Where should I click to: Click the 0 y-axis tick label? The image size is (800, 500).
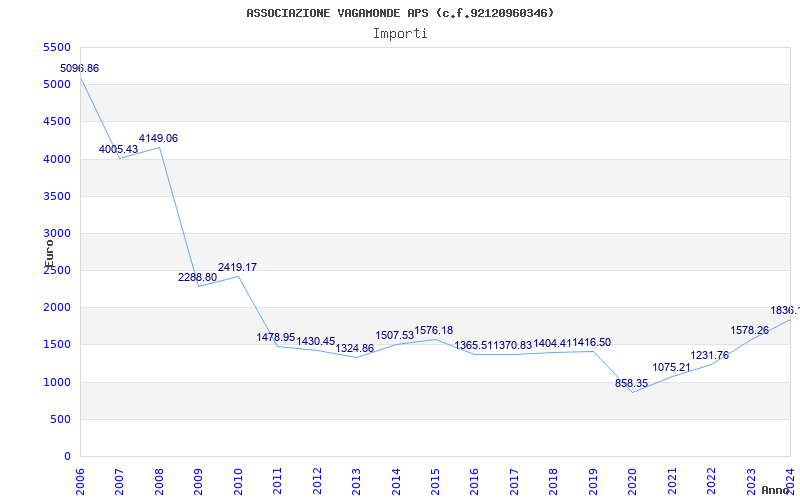67,457
